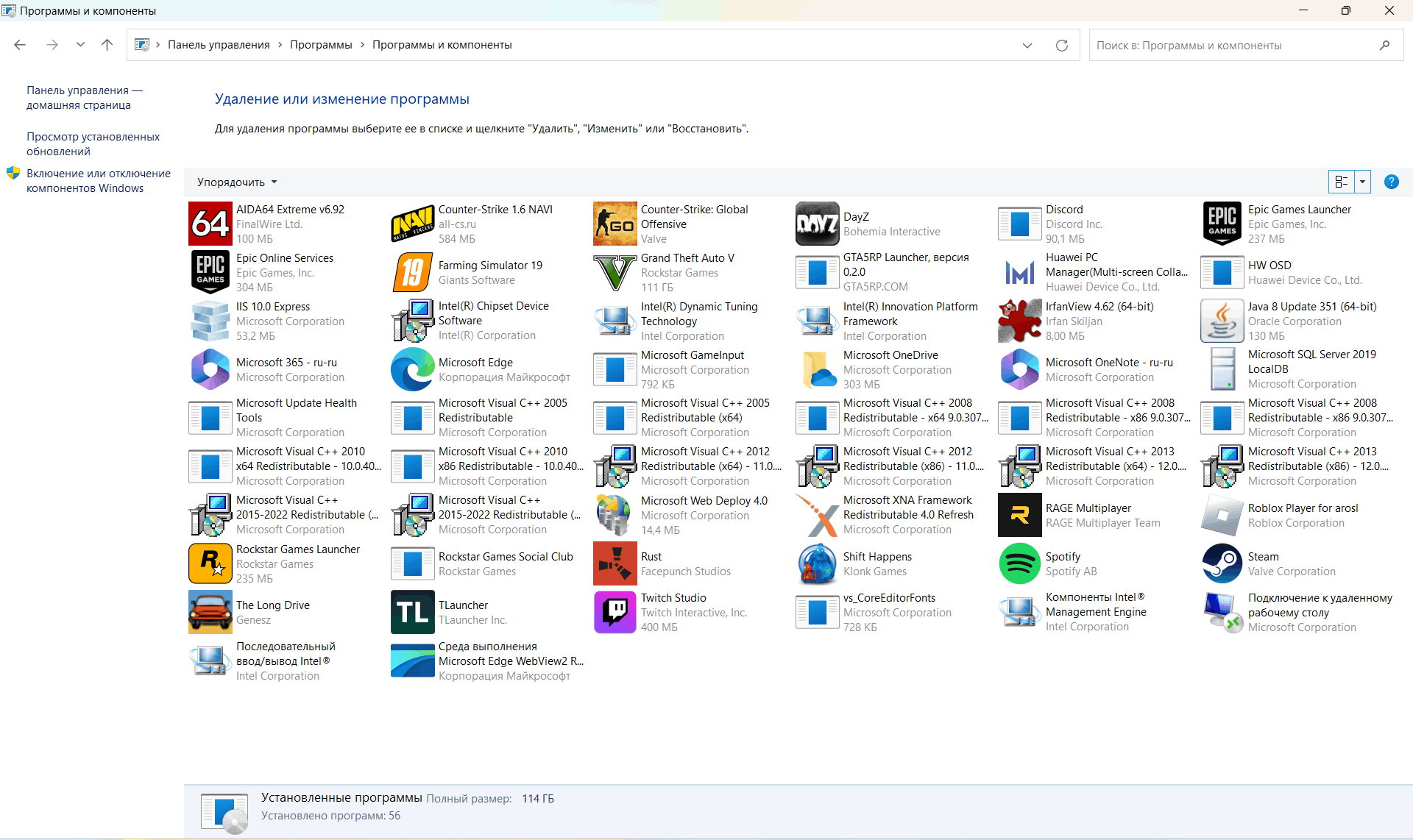Select the Grand Theft Auto V icon

[x=615, y=272]
